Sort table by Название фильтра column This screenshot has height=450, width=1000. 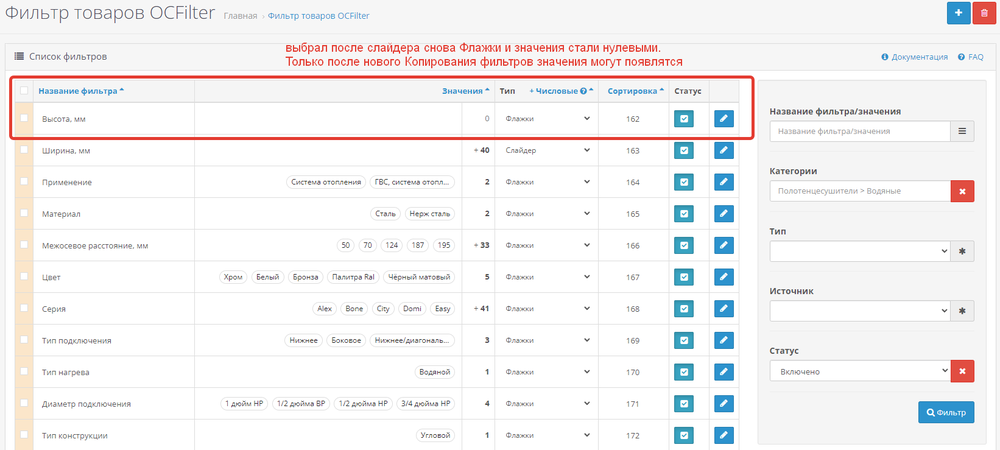pyautogui.click(x=80, y=91)
